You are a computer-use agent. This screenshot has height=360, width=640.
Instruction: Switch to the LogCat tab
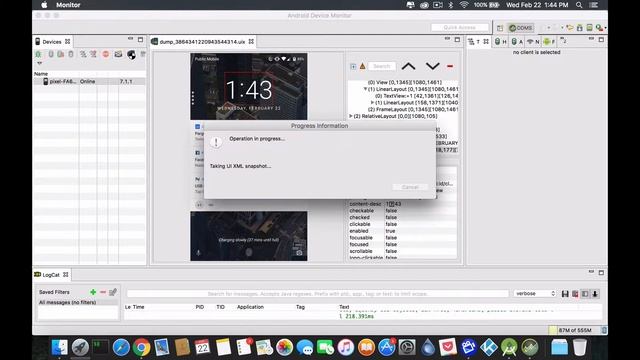pos(51,275)
